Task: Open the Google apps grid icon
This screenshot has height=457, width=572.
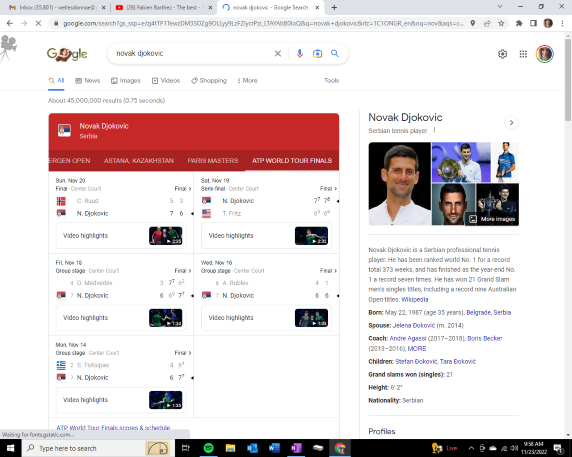Action: pyautogui.click(x=523, y=54)
